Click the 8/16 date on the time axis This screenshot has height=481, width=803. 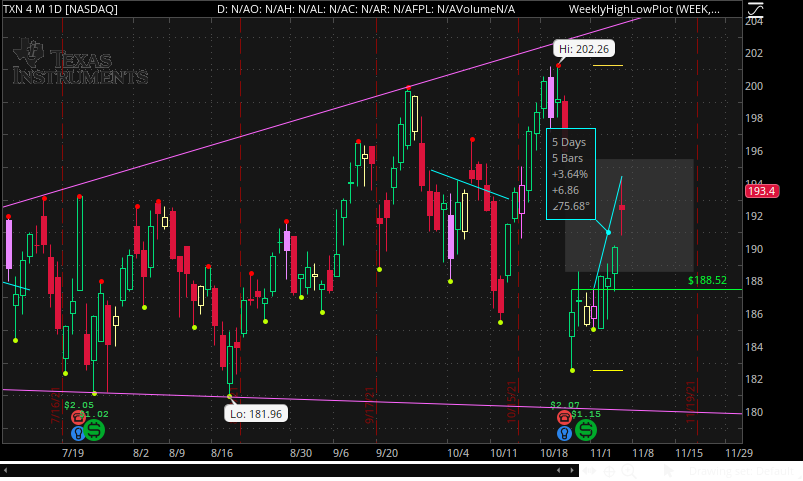tap(222, 453)
